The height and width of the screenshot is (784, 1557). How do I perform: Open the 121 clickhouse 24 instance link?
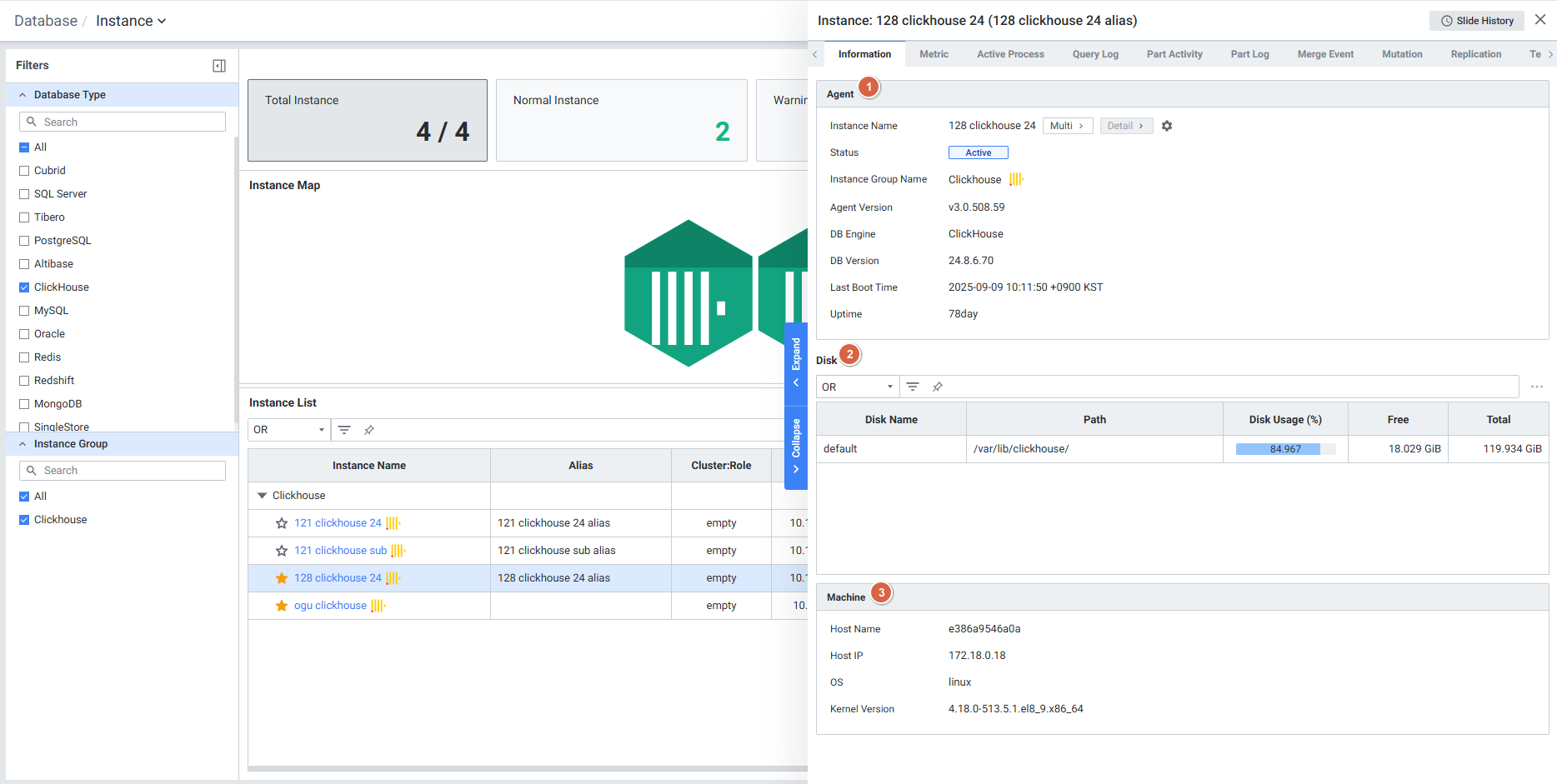click(338, 523)
